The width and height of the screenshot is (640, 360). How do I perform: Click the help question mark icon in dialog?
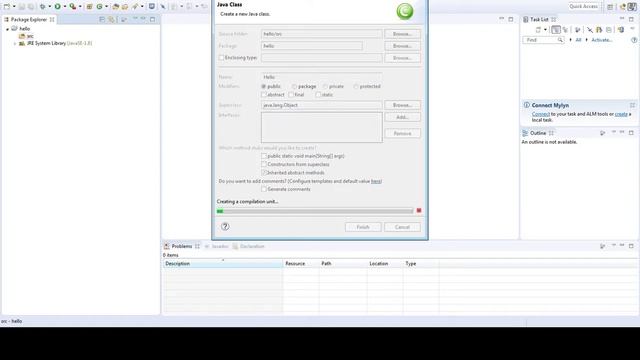click(x=225, y=227)
